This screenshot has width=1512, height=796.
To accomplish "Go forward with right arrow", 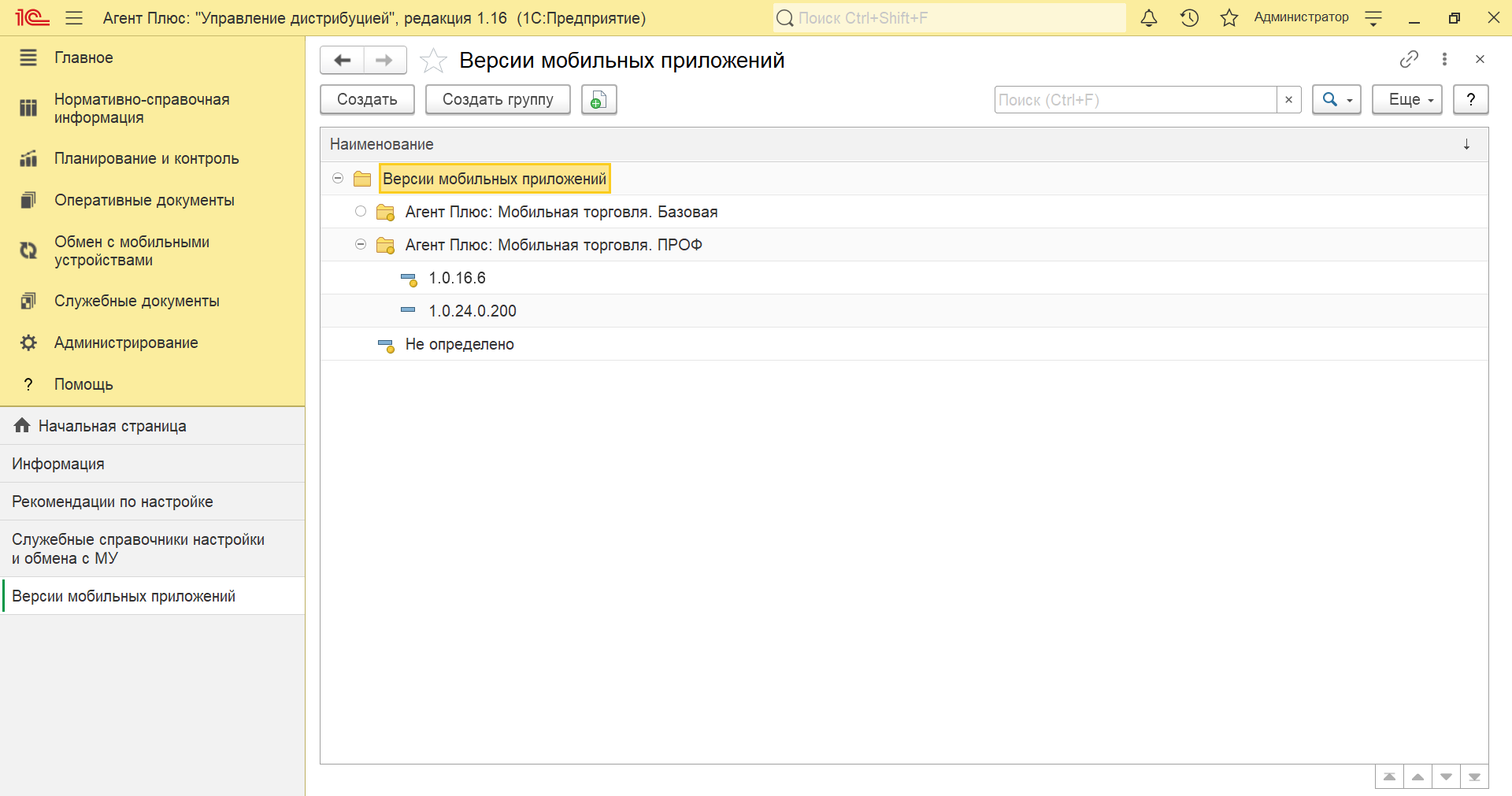I will 384,60.
